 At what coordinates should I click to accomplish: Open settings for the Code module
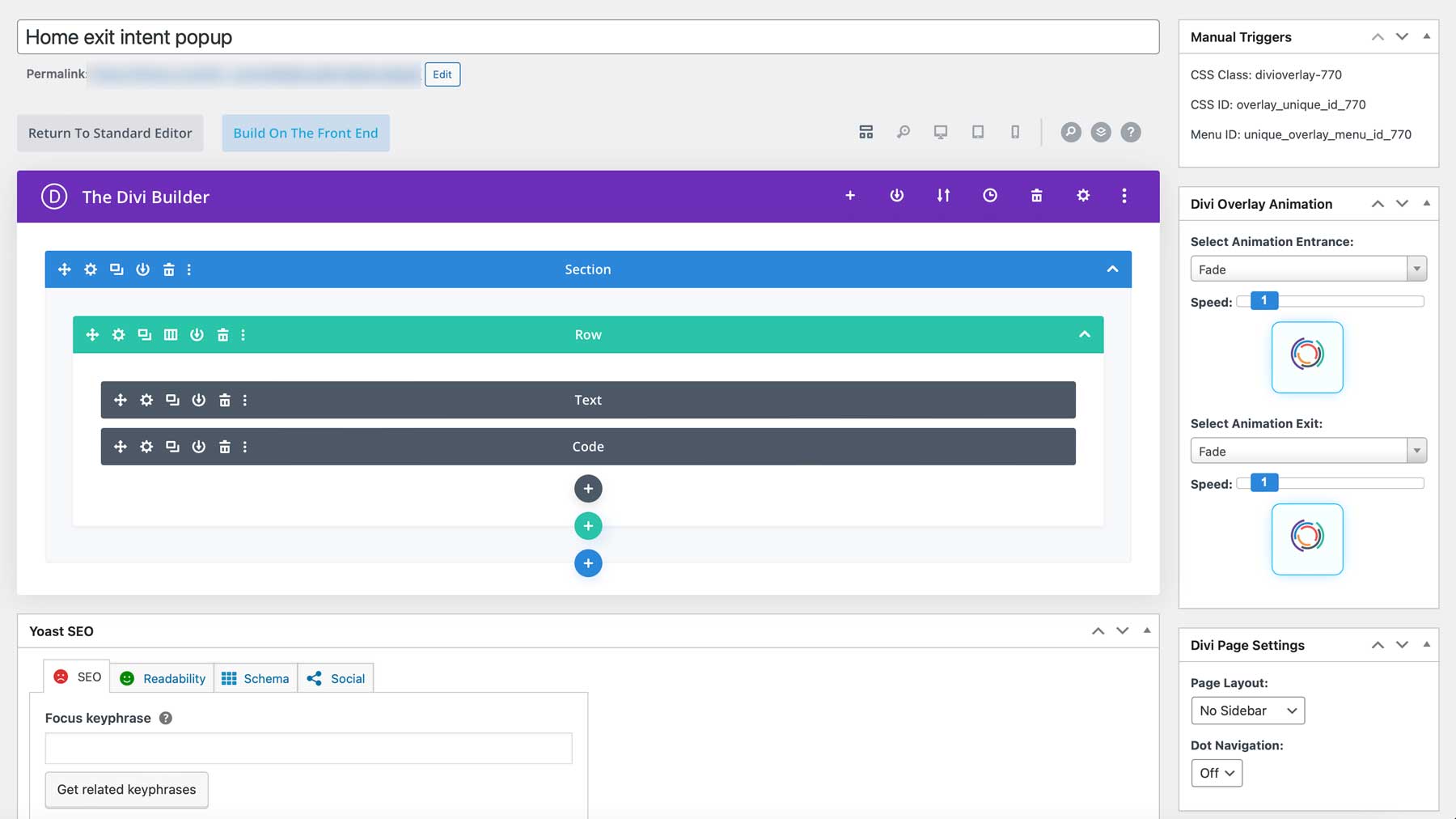(x=146, y=446)
